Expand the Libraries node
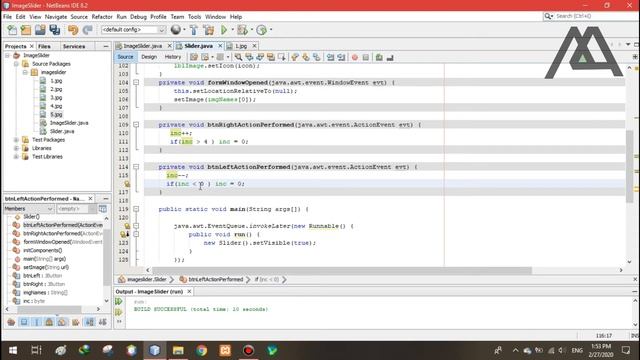640x360 pixels. click(x=16, y=149)
